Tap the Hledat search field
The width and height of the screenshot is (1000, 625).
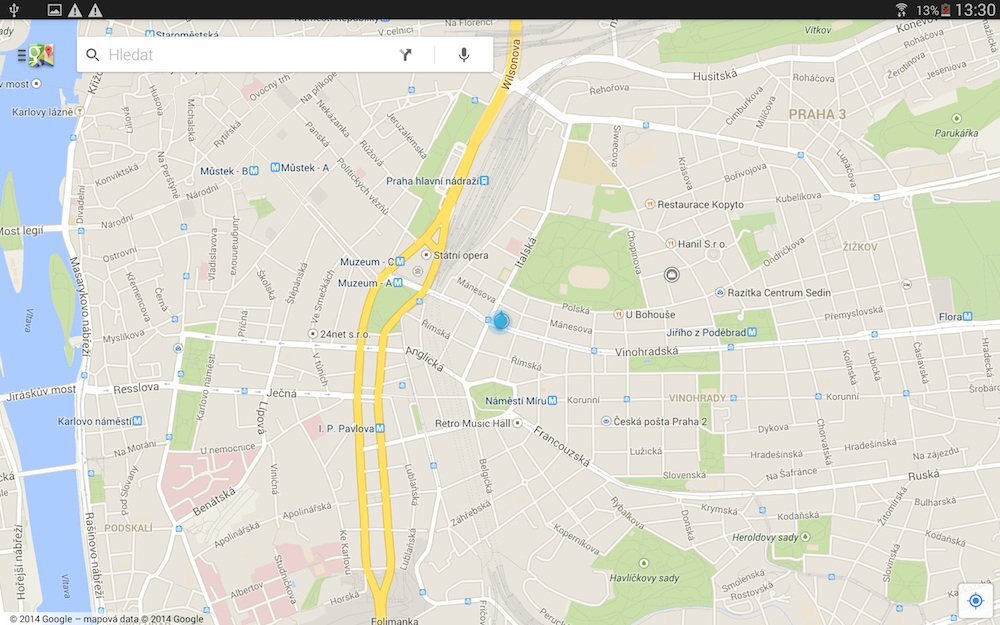pyautogui.click(x=240, y=55)
